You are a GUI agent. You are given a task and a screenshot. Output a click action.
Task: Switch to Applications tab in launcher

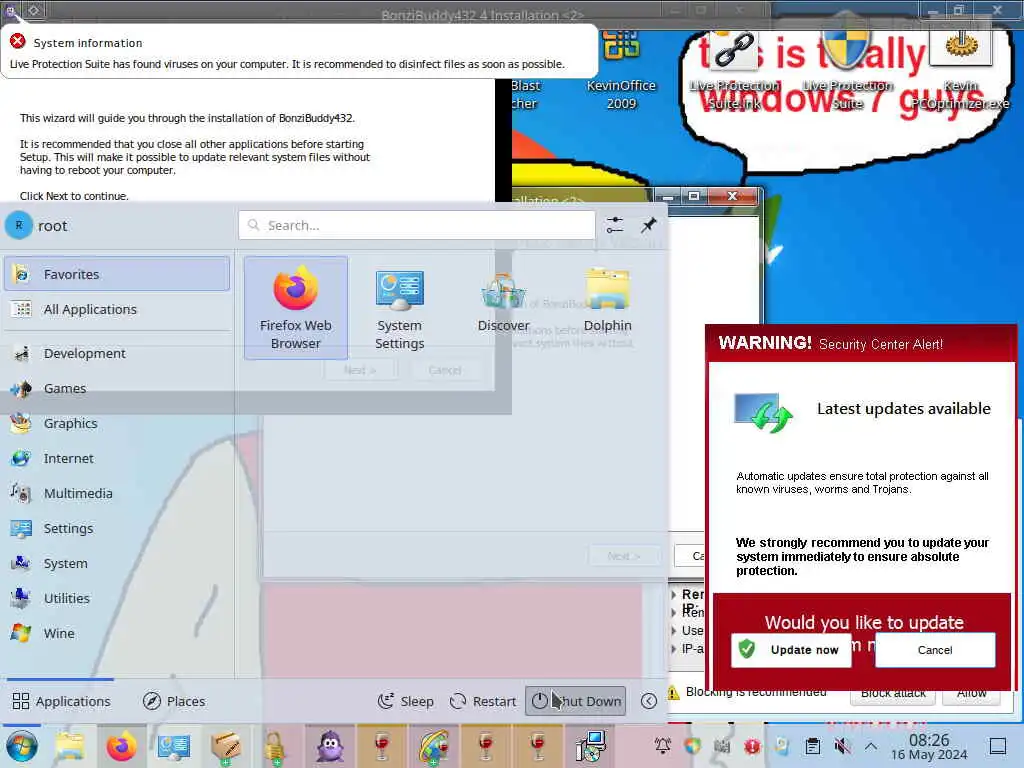point(61,701)
